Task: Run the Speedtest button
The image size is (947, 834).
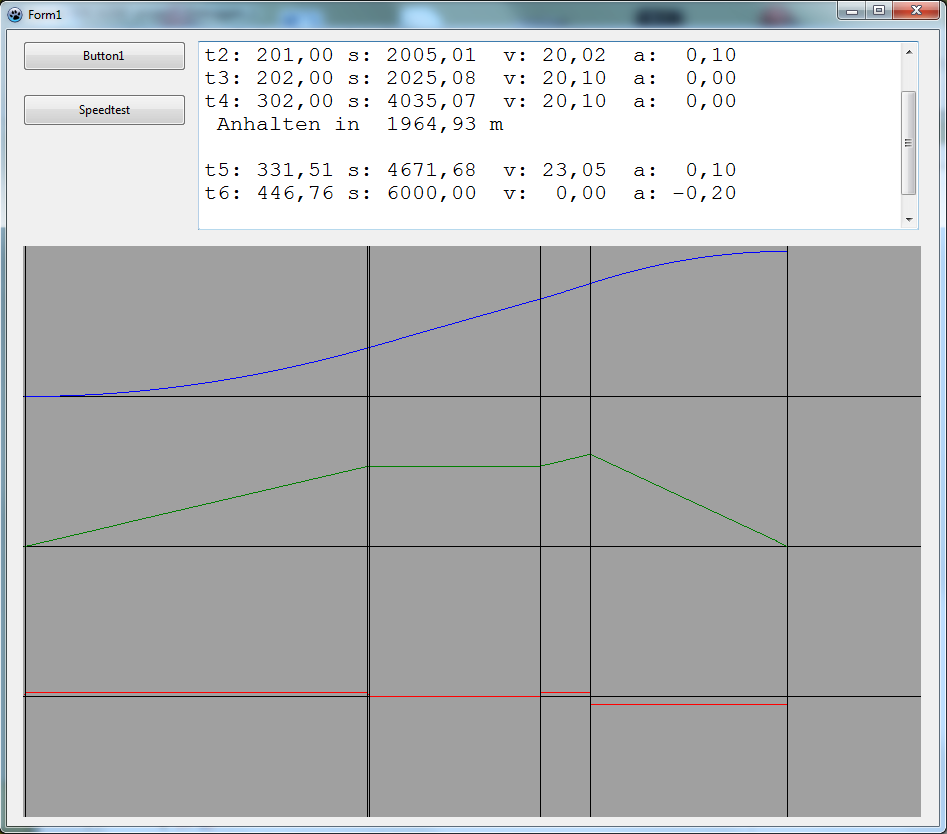Action: point(104,110)
